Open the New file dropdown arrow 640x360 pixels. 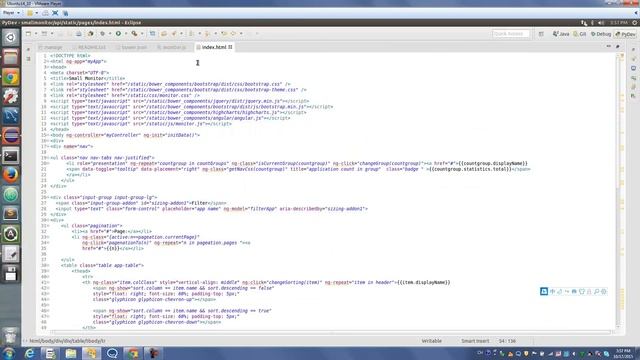36,33
